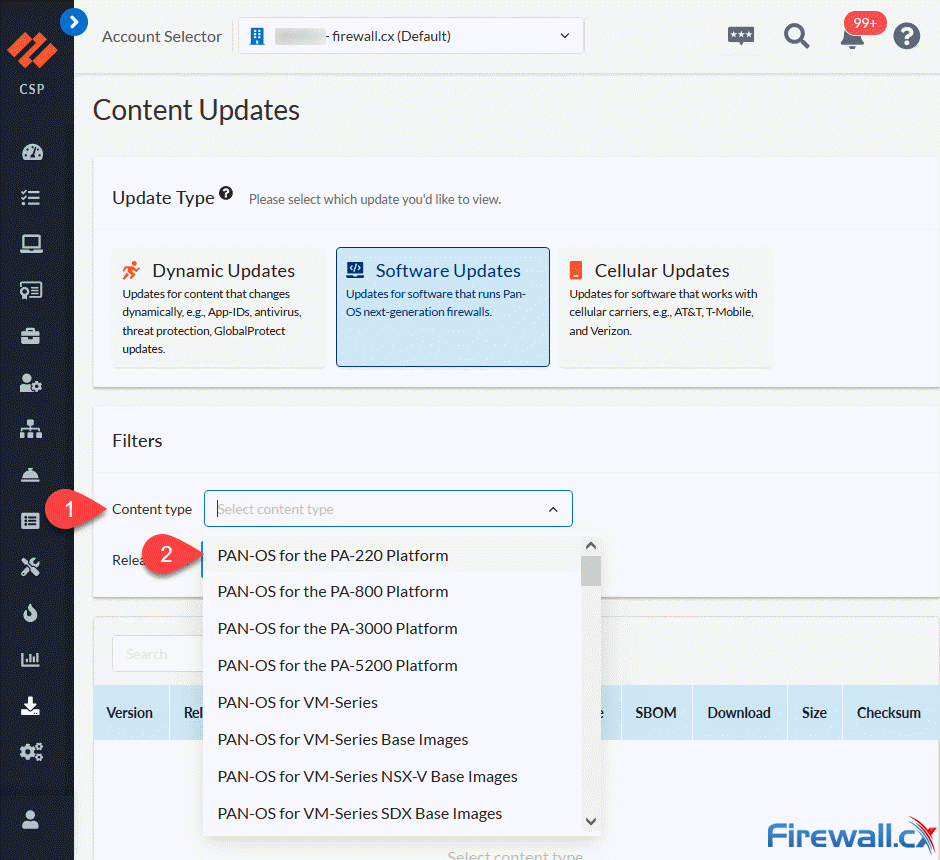Open the briefcase icon in sidebar
940x860 pixels.
coord(31,337)
